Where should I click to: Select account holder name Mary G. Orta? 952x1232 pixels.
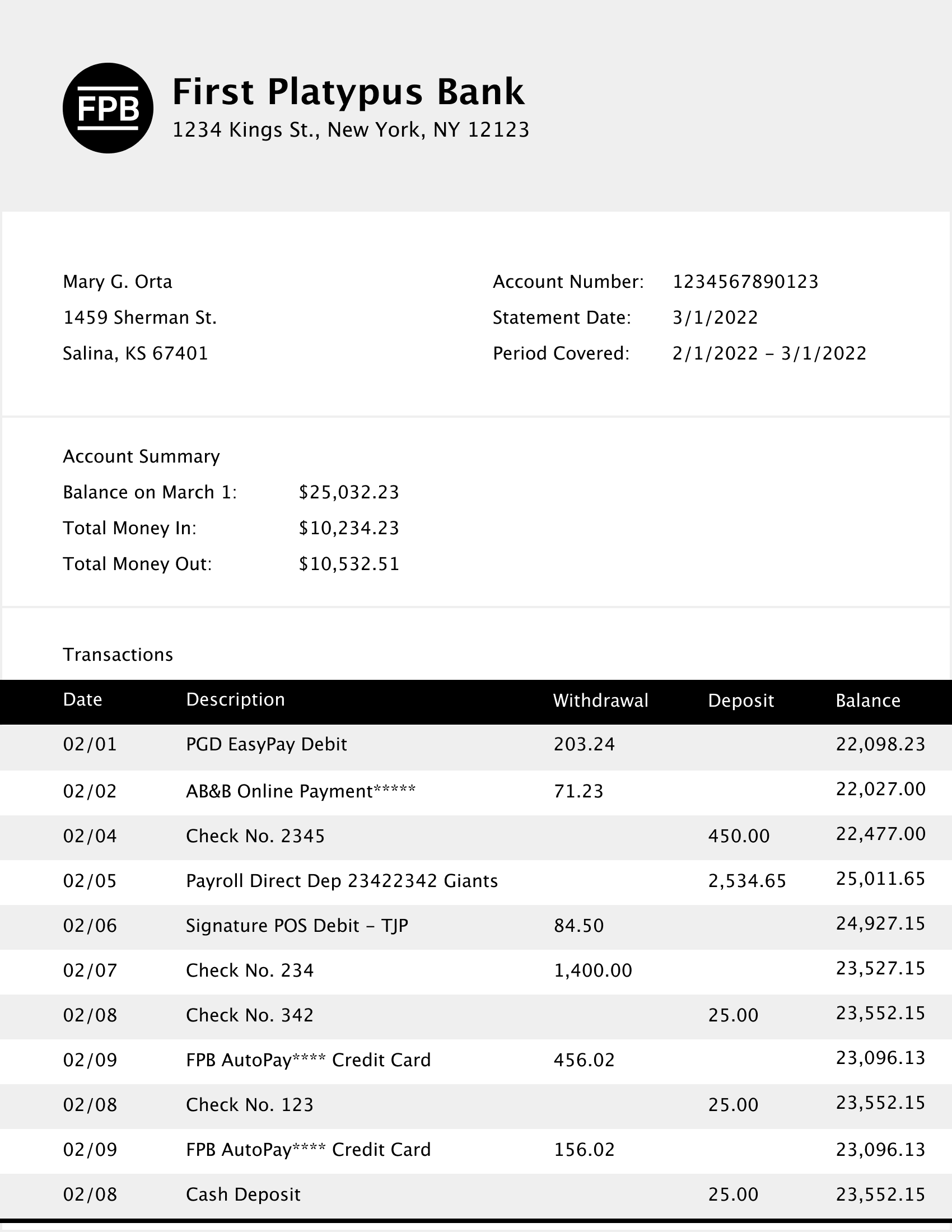pos(117,282)
